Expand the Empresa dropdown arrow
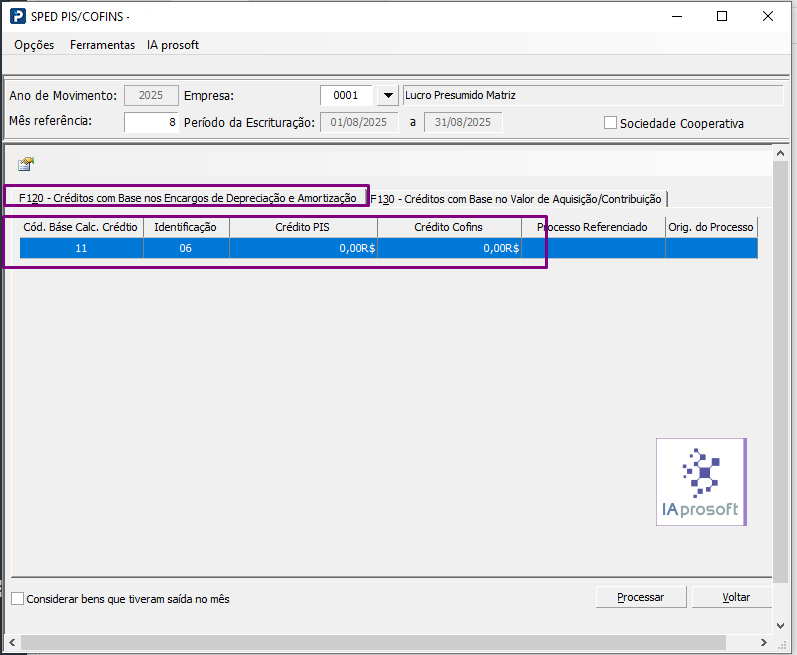This screenshot has width=797, height=655. click(x=388, y=95)
